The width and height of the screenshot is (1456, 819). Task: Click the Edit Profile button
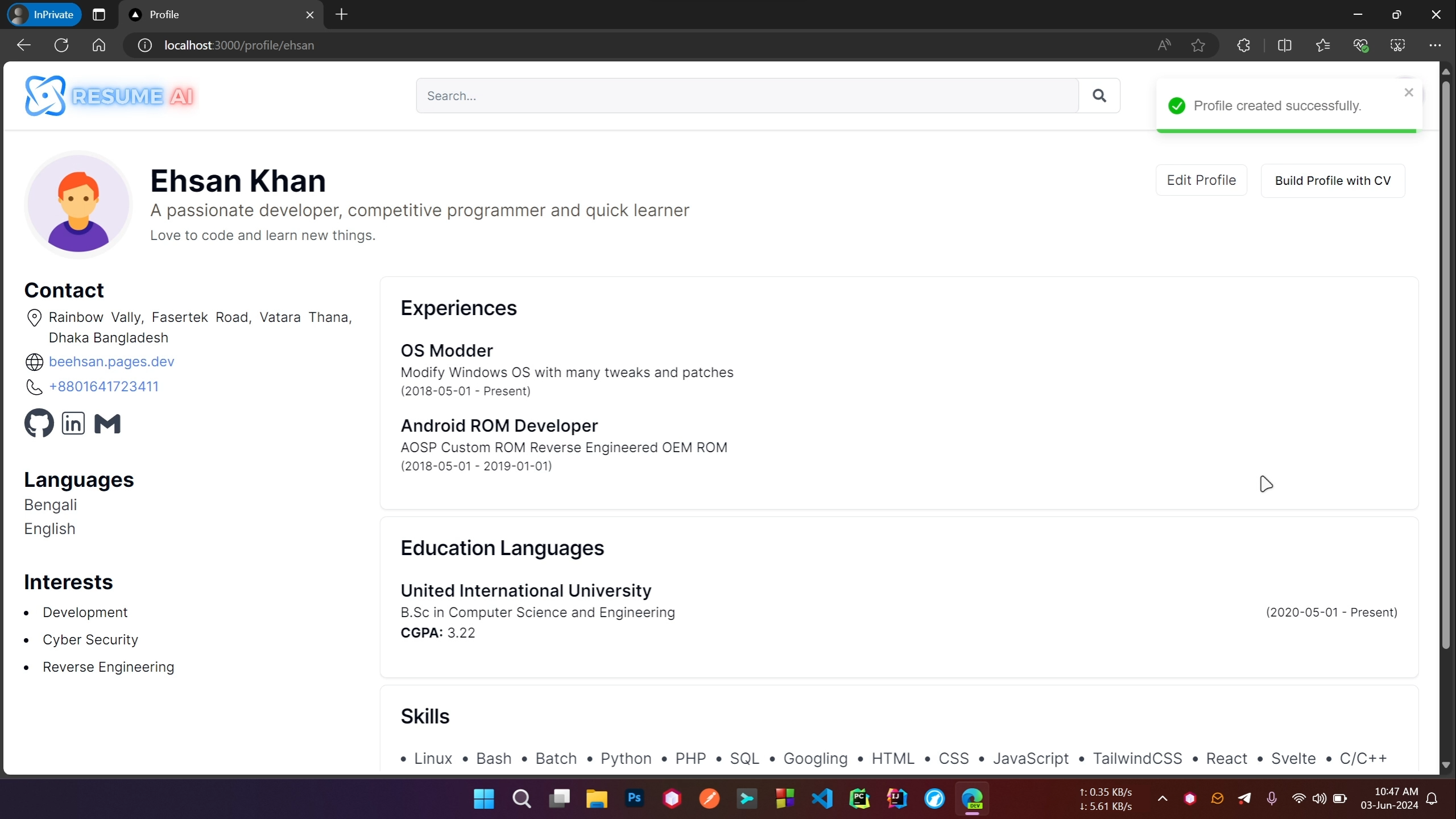(x=1201, y=180)
